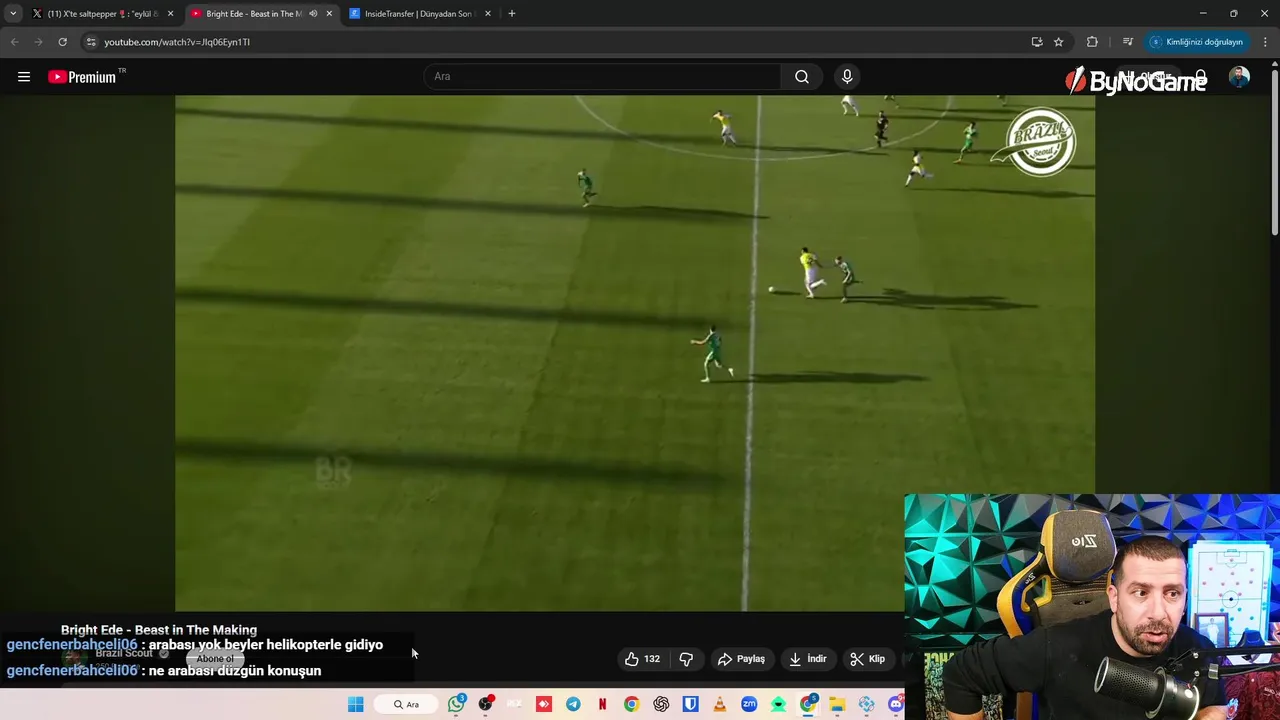Open Discord from the taskbar
The height and width of the screenshot is (720, 1280).
coord(895,704)
